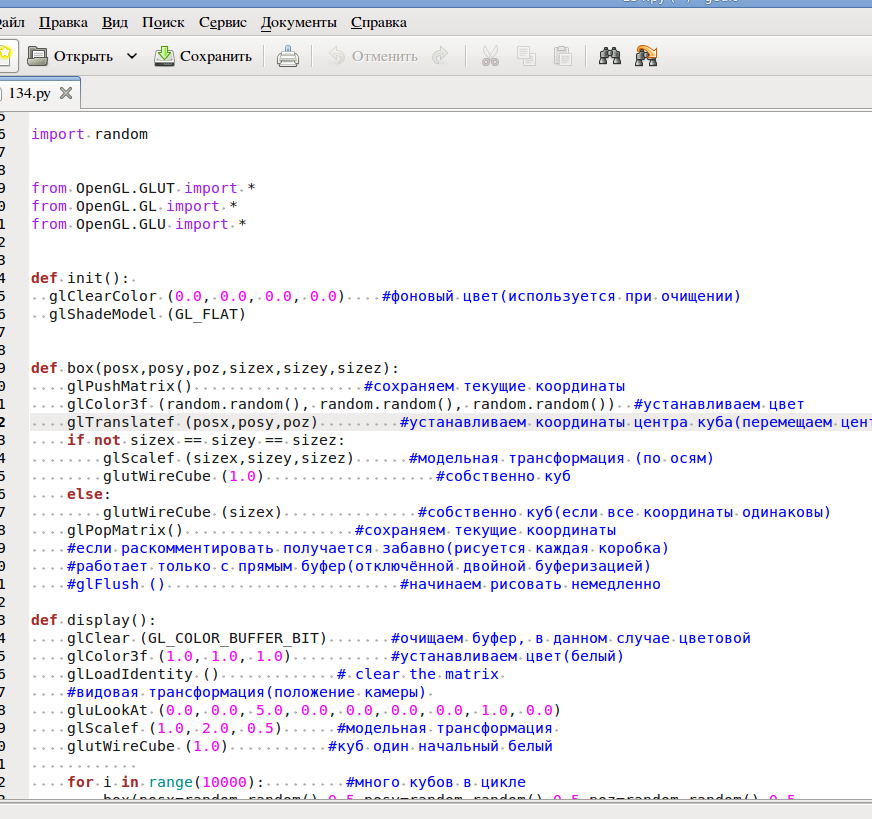Click the New document icon
Screen dimensions: 872x819
pyautogui.click(x=5, y=56)
